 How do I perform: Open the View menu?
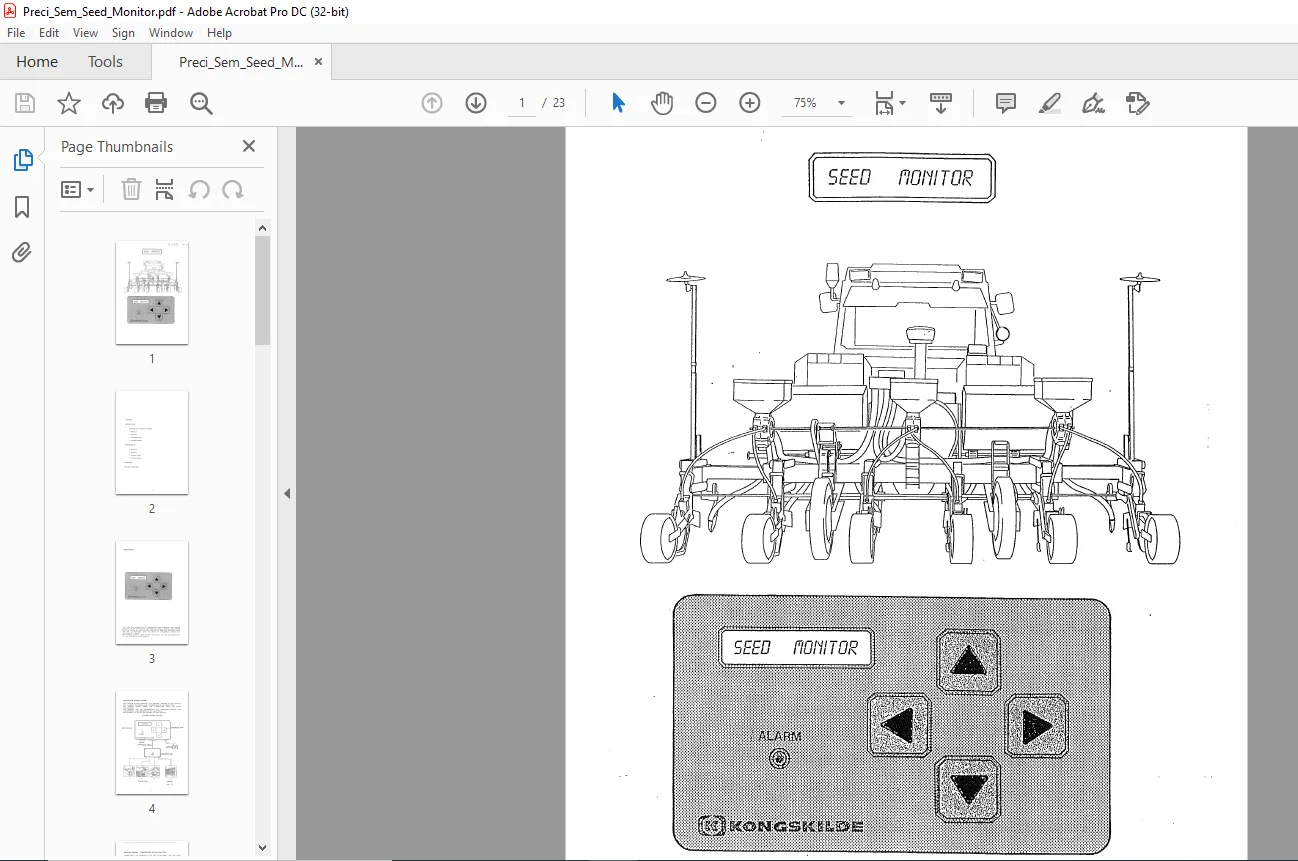click(x=86, y=33)
